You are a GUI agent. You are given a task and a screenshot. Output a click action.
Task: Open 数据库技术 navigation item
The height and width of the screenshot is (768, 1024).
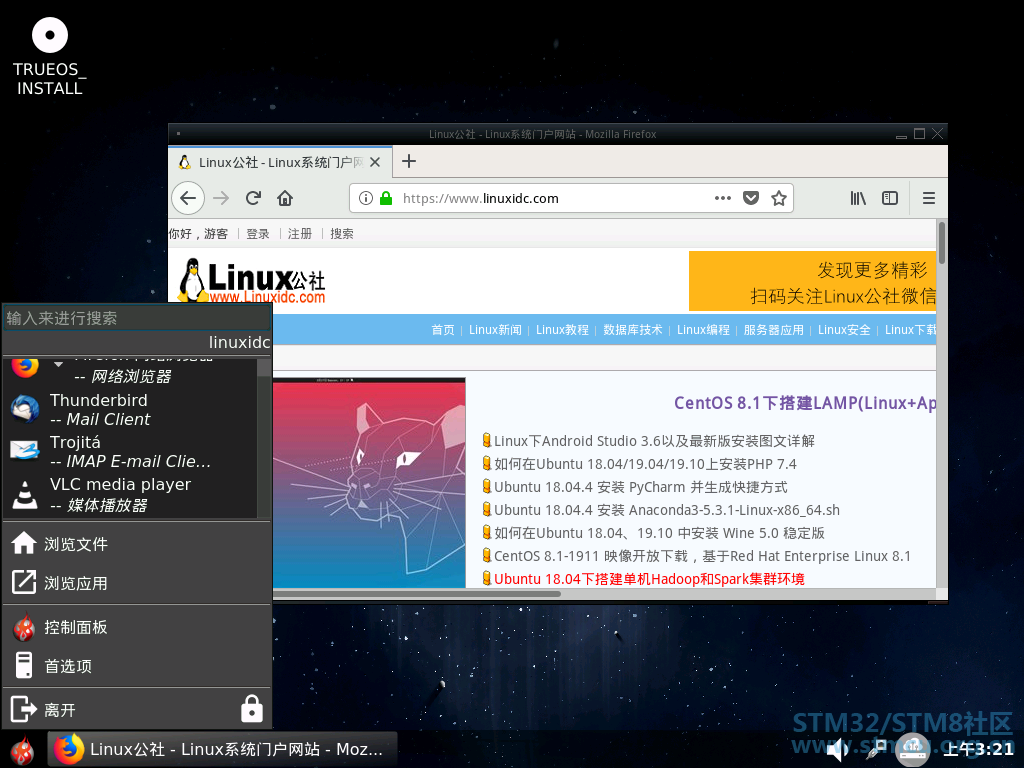633,330
